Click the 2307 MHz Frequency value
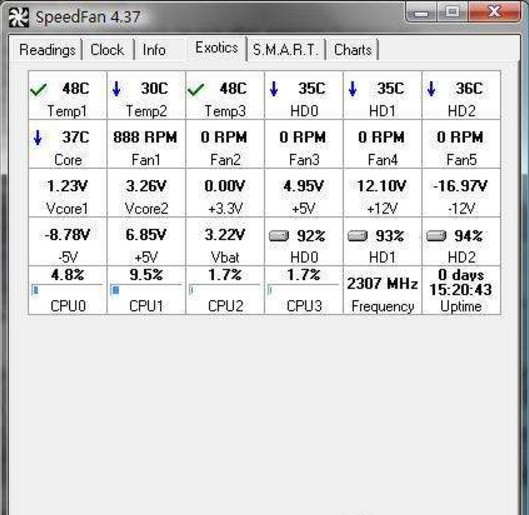 point(382,284)
